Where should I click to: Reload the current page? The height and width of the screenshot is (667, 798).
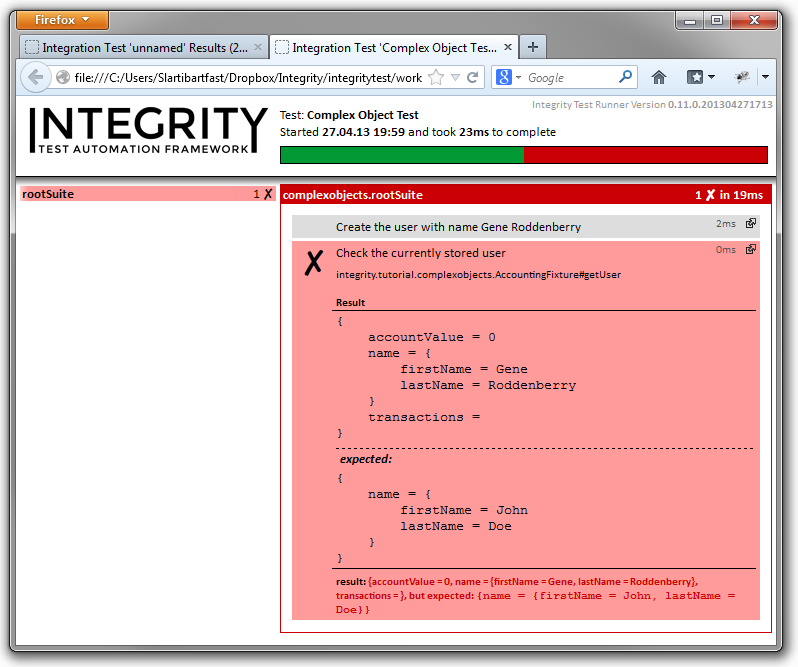point(473,77)
